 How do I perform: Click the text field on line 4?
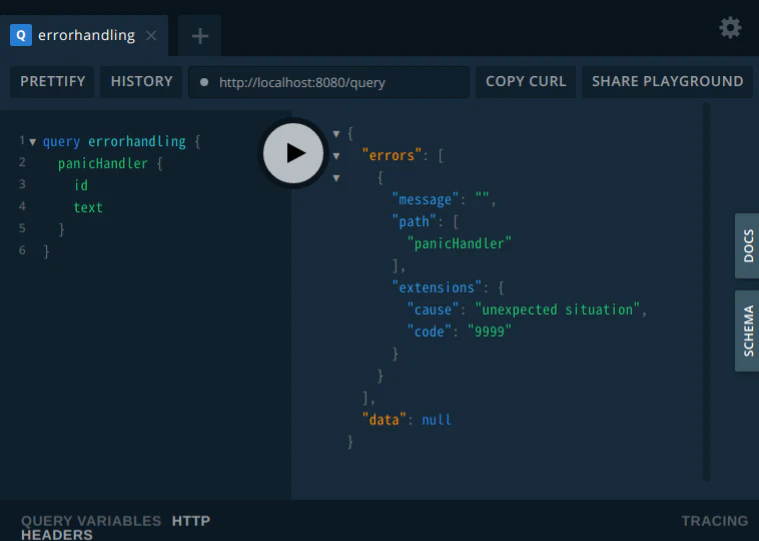88,208
